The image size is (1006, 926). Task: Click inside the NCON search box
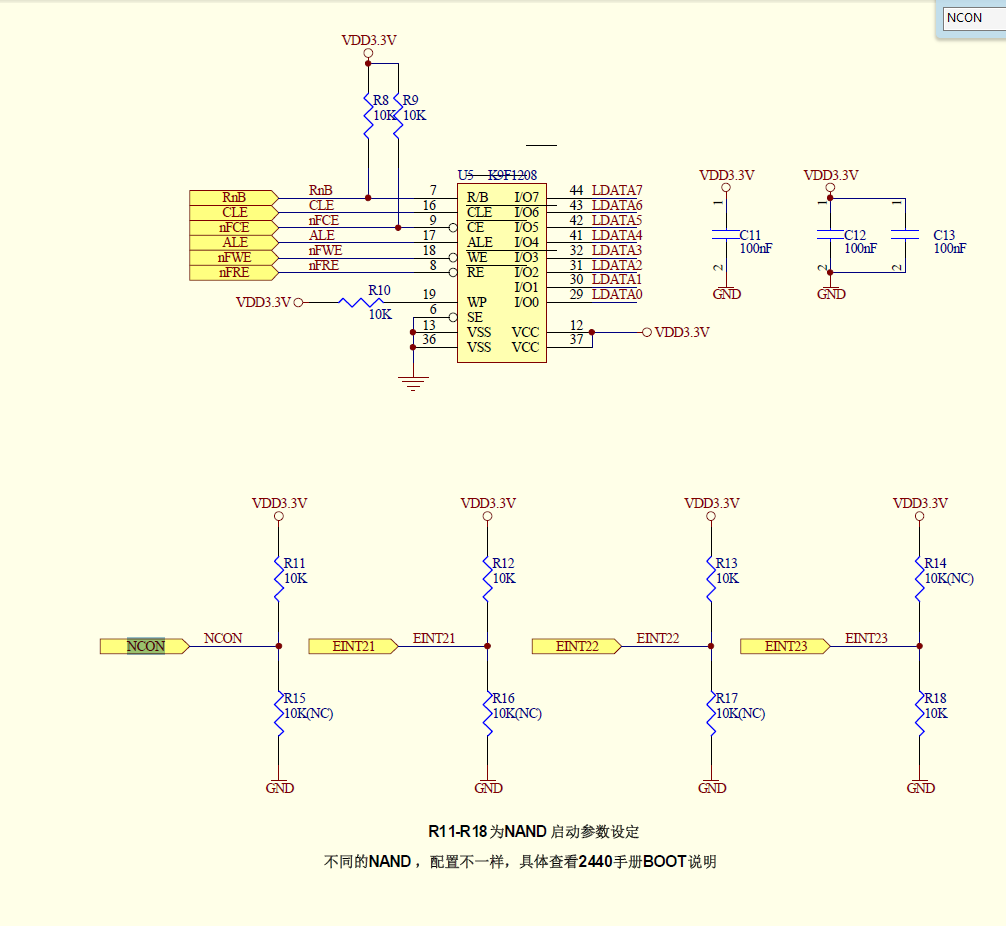pos(972,17)
